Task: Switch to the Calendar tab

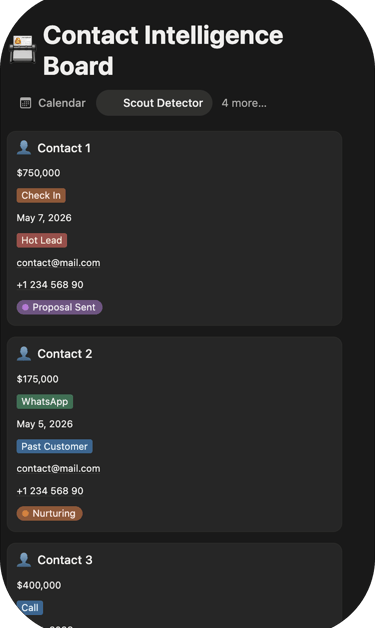Action: click(x=53, y=103)
